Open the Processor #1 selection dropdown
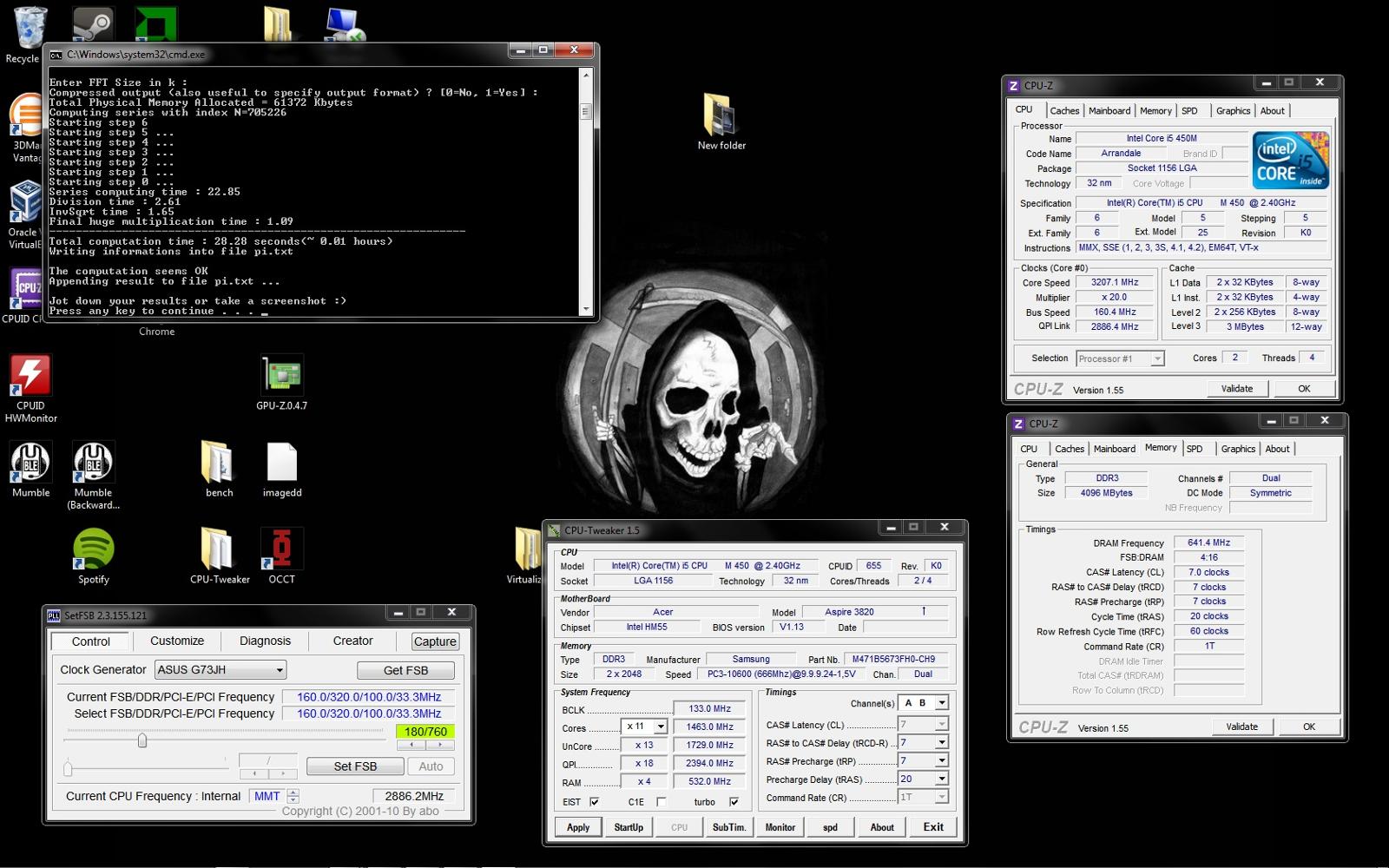1389x868 pixels. pyautogui.click(x=1120, y=358)
